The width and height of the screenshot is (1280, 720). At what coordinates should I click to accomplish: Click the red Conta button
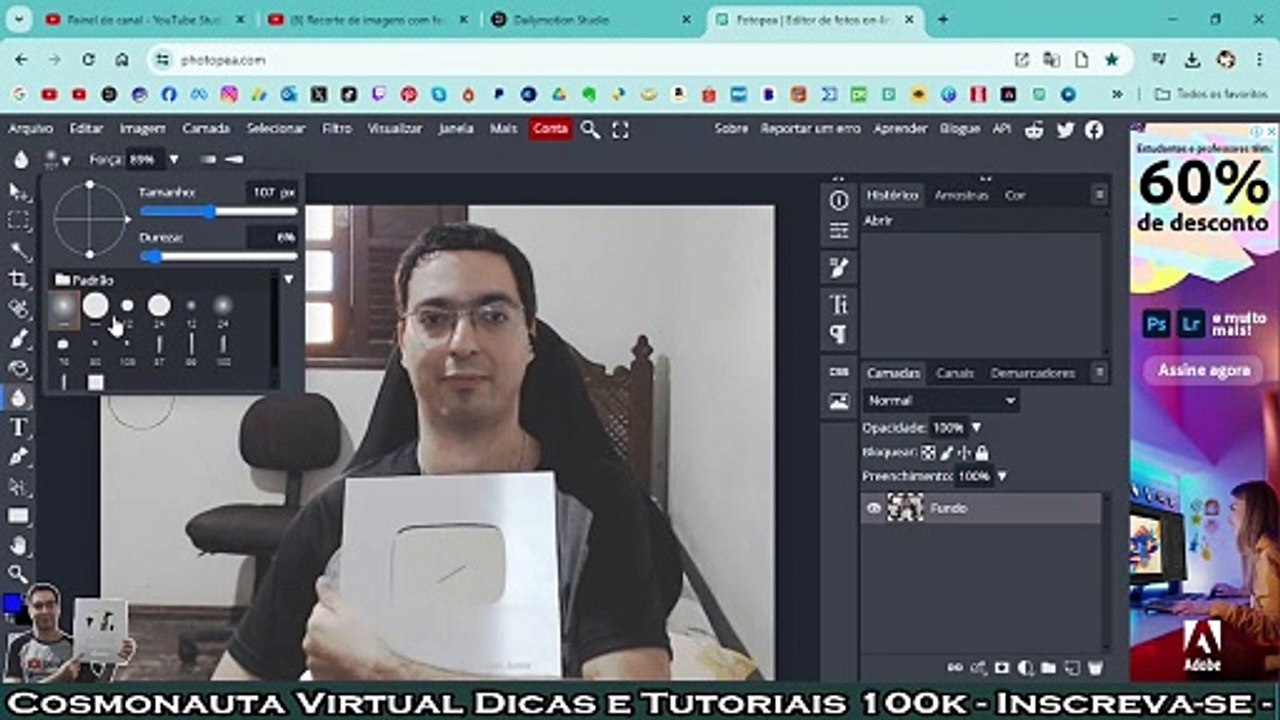coord(550,129)
